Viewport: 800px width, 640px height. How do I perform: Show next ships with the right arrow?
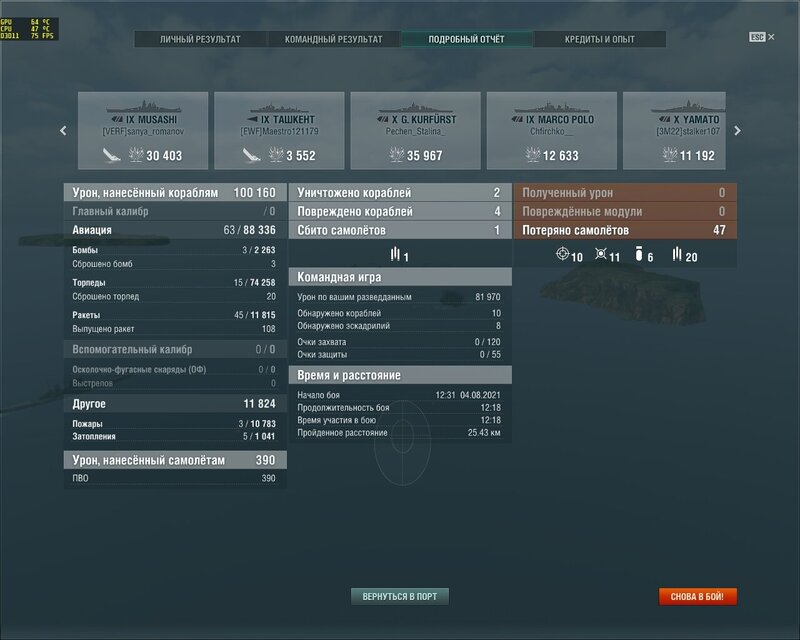pyautogui.click(x=737, y=131)
